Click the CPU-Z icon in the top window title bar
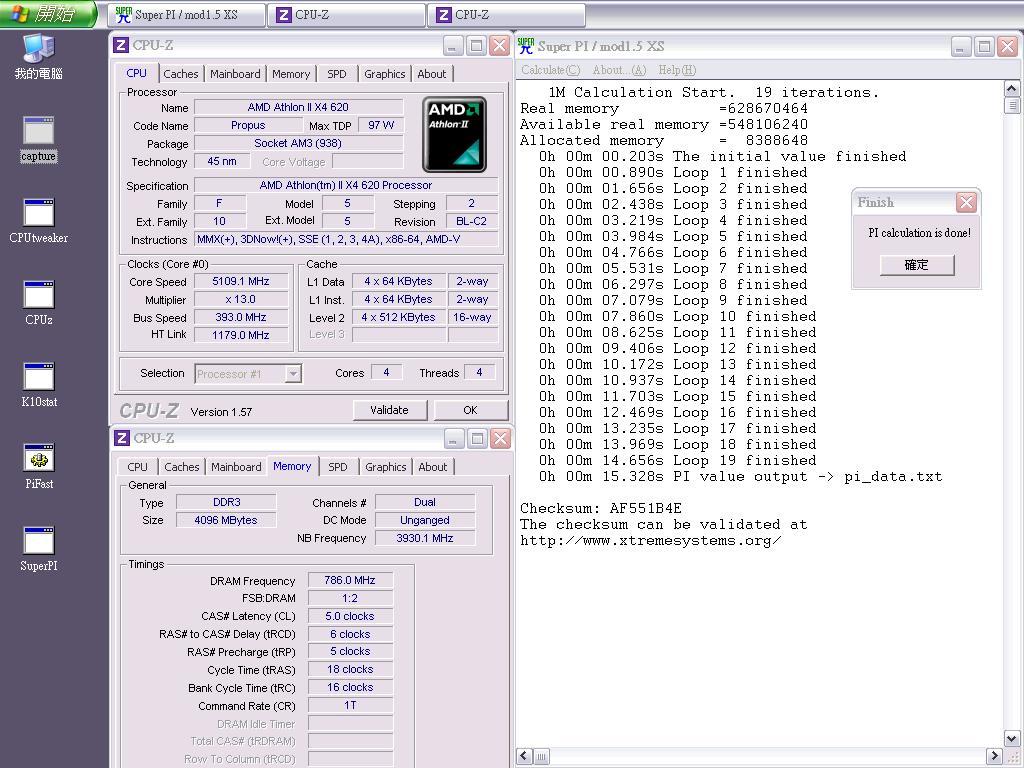Image resolution: width=1024 pixels, height=768 pixels. pyautogui.click(x=121, y=45)
